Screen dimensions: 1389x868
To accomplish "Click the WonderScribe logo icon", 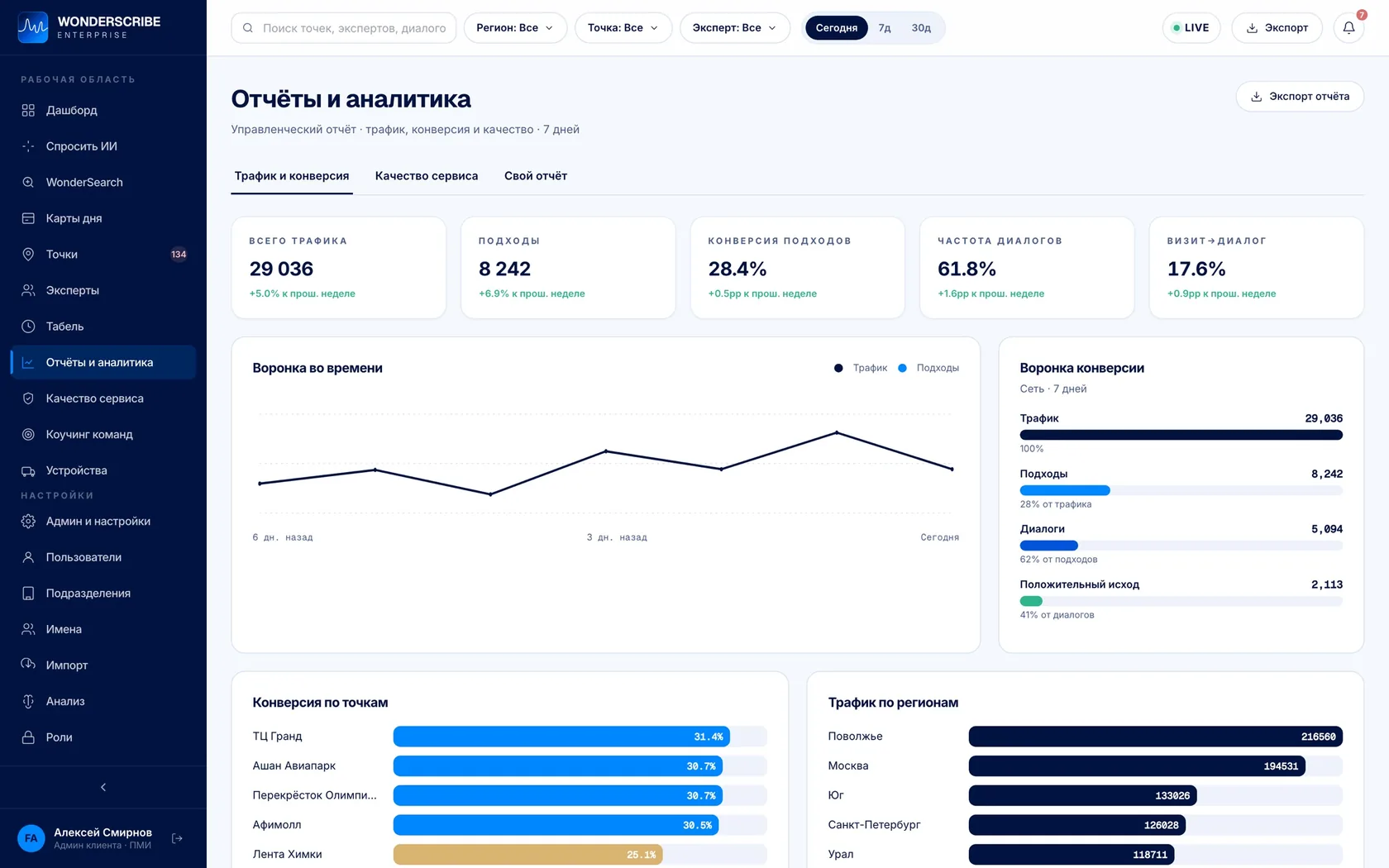I will point(33,27).
